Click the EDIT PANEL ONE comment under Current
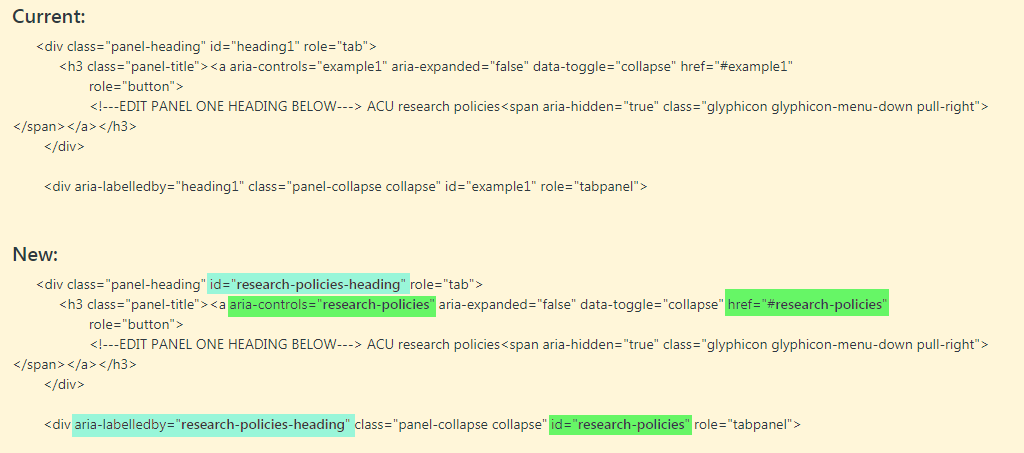 pos(225,106)
